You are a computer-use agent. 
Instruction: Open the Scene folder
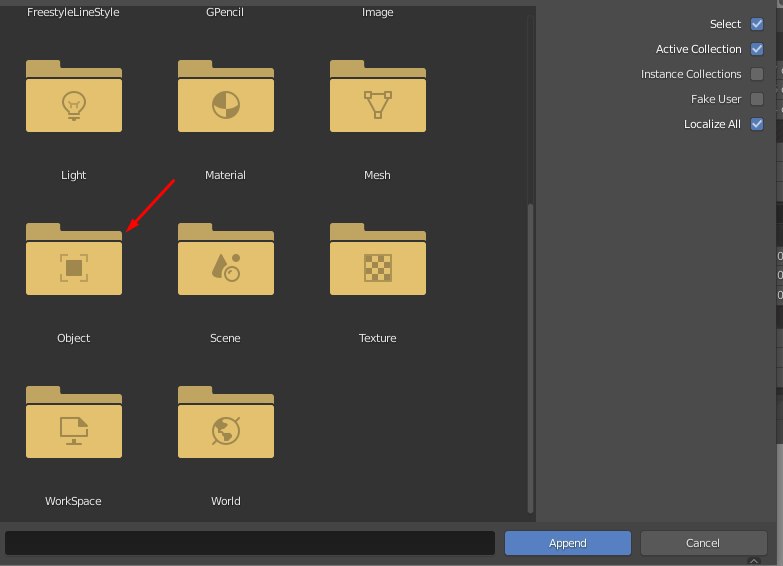pyautogui.click(x=226, y=259)
